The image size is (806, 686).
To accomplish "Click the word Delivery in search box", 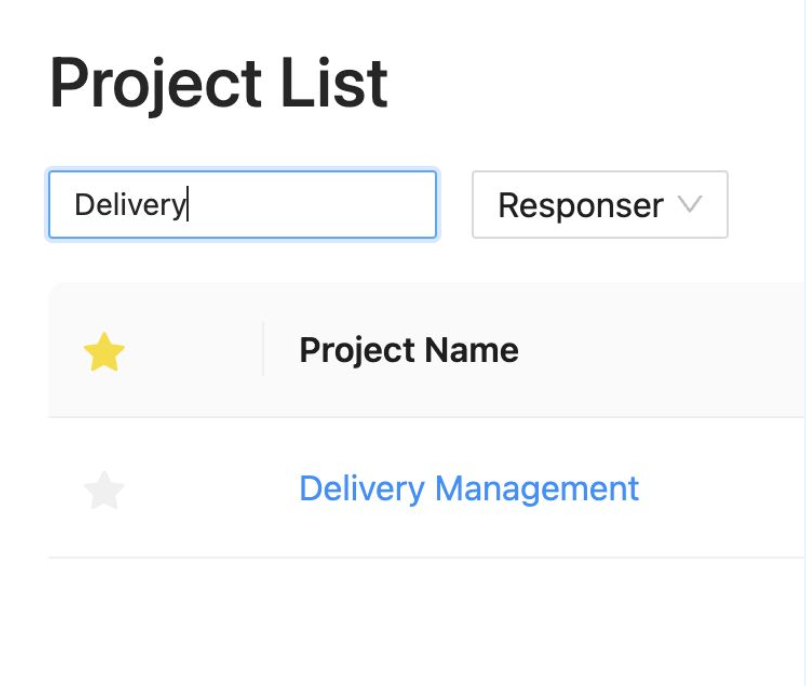I will coord(130,205).
